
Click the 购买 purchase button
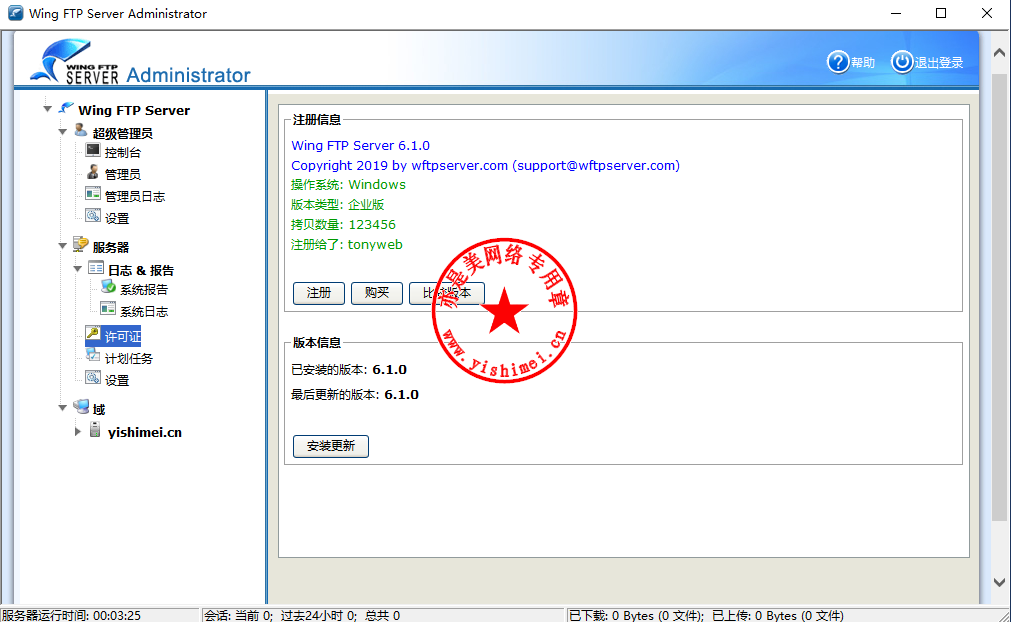(377, 293)
